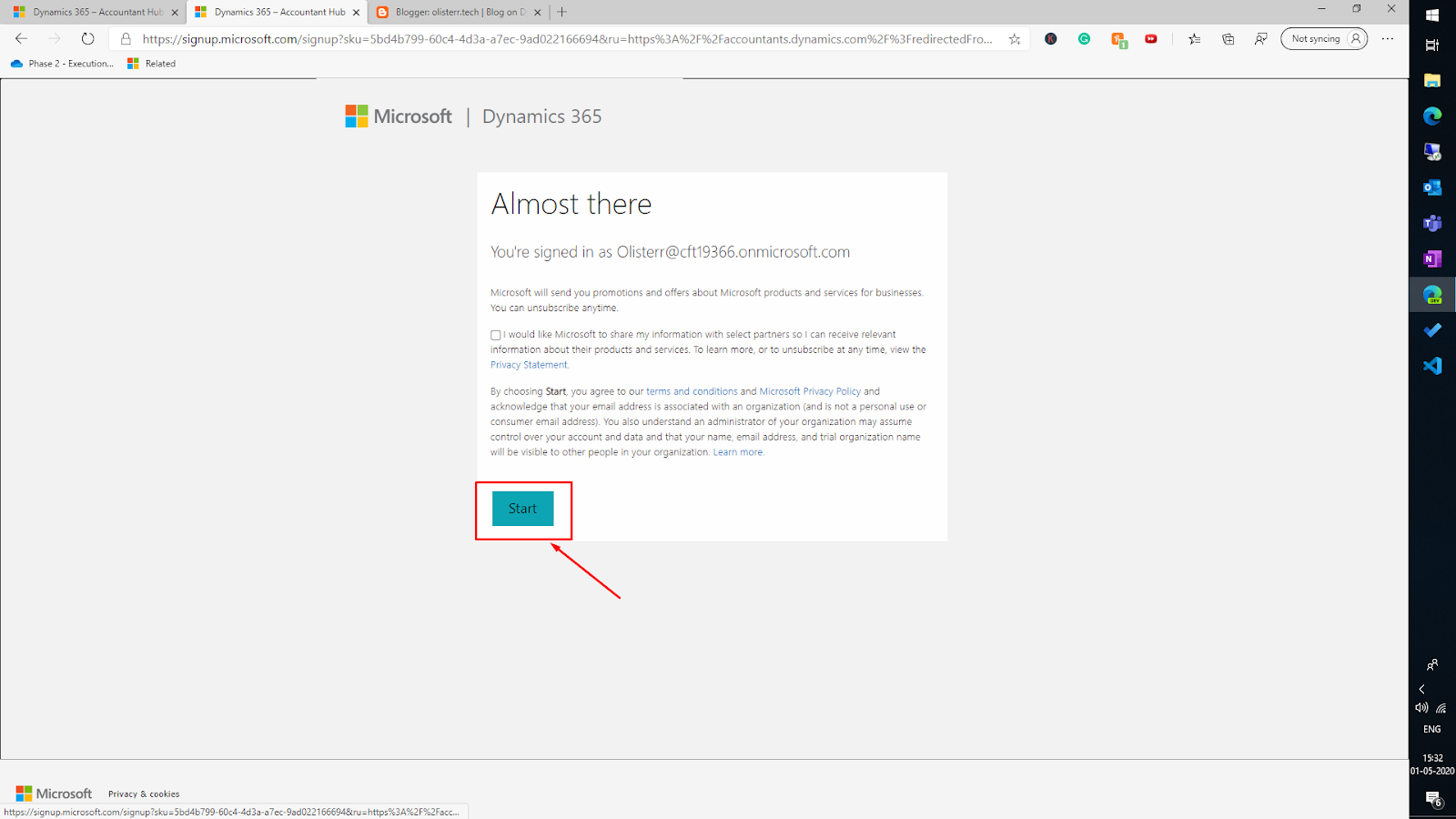Screen dimensions: 1456x819
Task: Open Phase 2 - Execution bookmark
Action: pyautogui.click(x=62, y=64)
